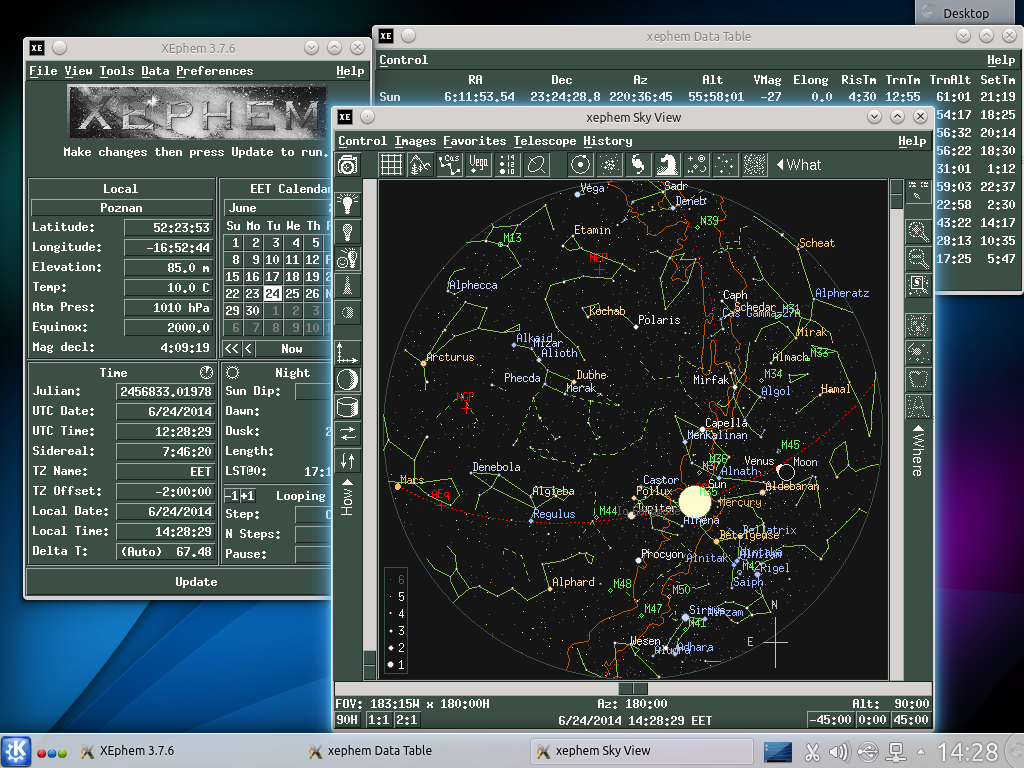Open Help menu in Sky View
1024x768 pixels.
point(912,141)
